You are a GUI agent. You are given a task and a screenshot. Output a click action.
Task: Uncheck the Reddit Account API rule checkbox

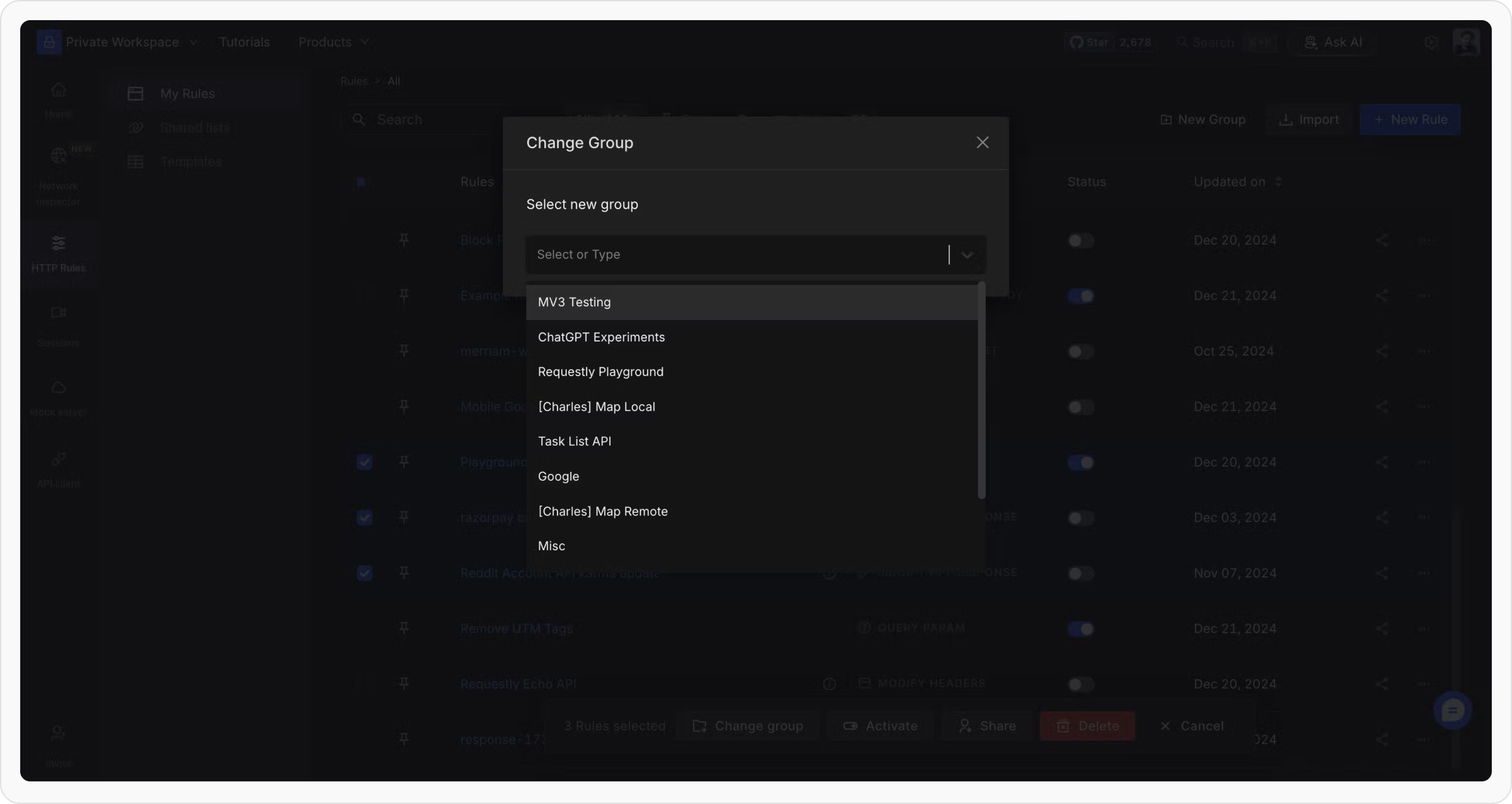(x=364, y=573)
